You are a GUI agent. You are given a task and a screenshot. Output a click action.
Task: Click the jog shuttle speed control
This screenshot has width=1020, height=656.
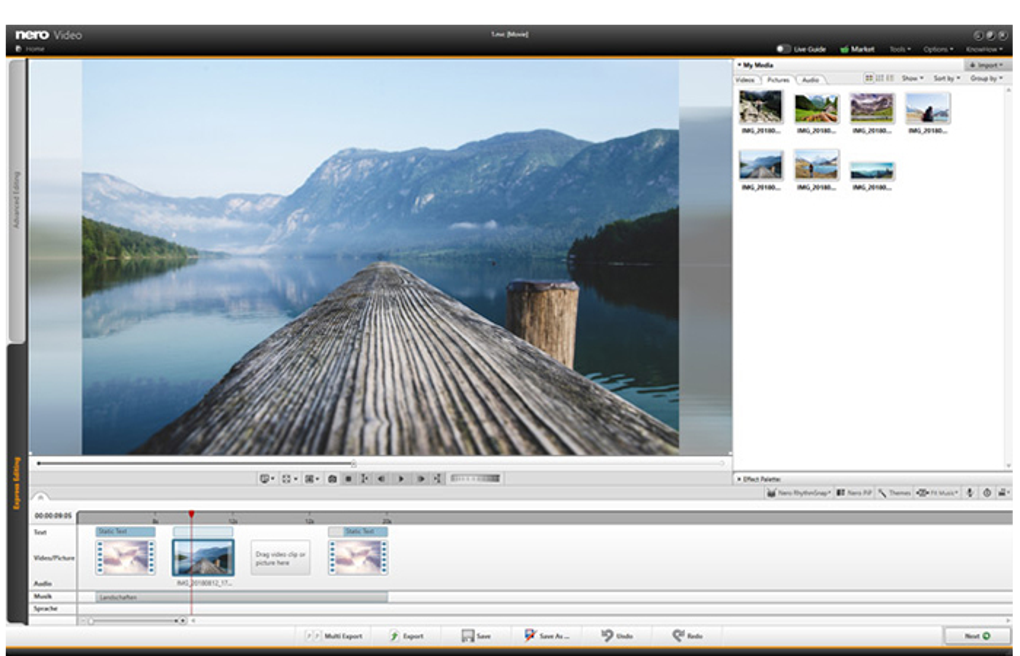coord(476,478)
